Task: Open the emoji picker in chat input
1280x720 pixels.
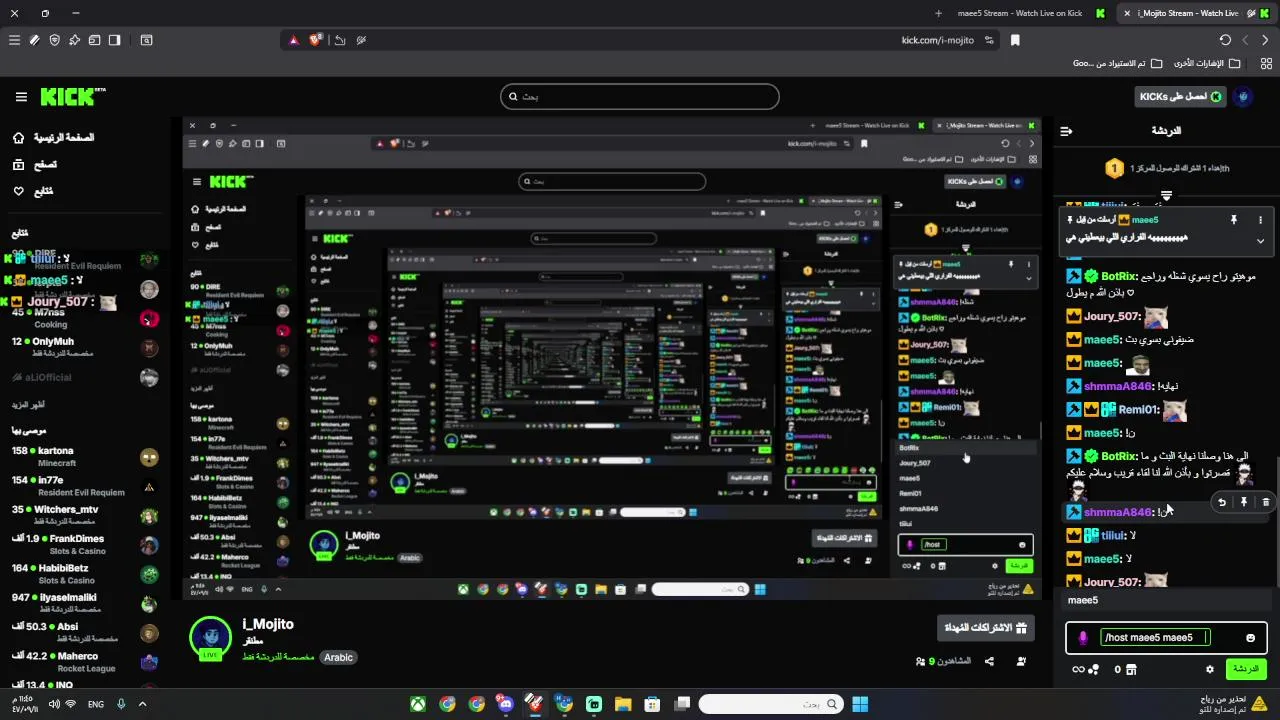Action: pos(1250,638)
